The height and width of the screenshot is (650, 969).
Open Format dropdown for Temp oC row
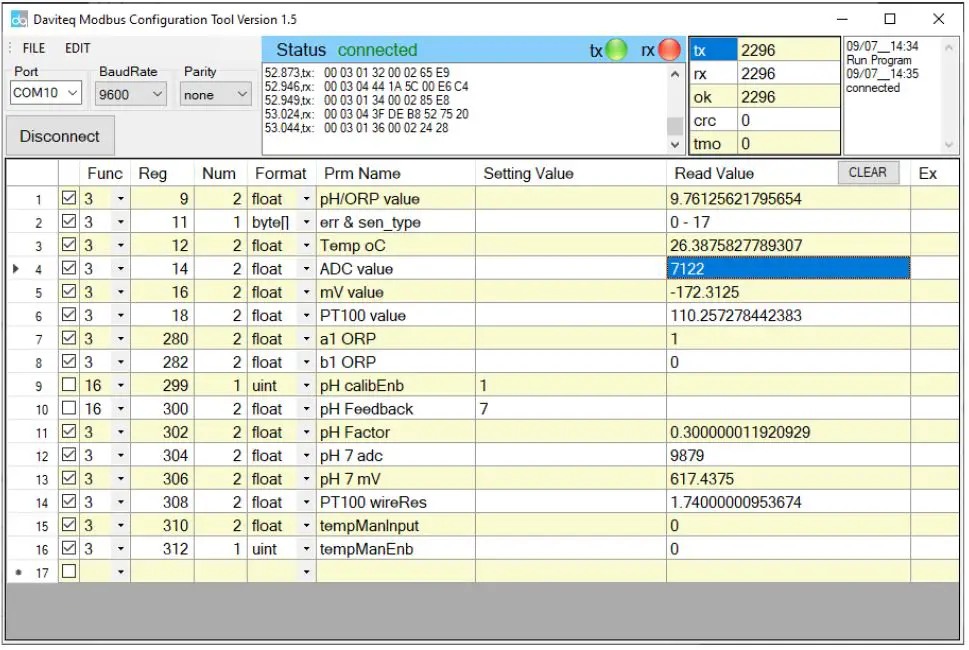point(306,246)
